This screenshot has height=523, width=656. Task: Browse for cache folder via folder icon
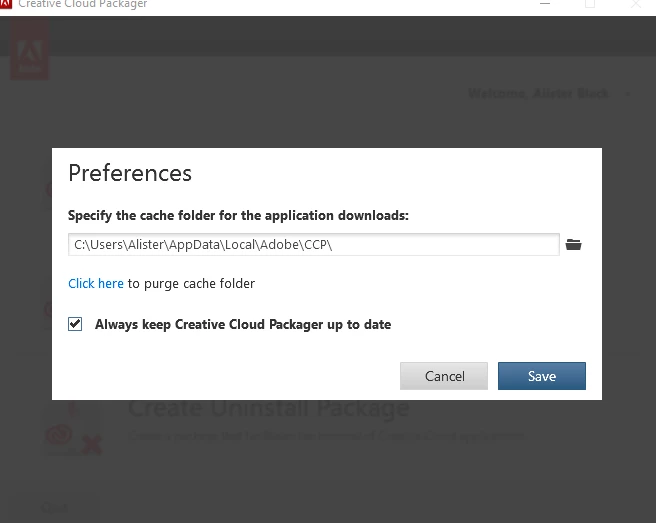point(573,244)
